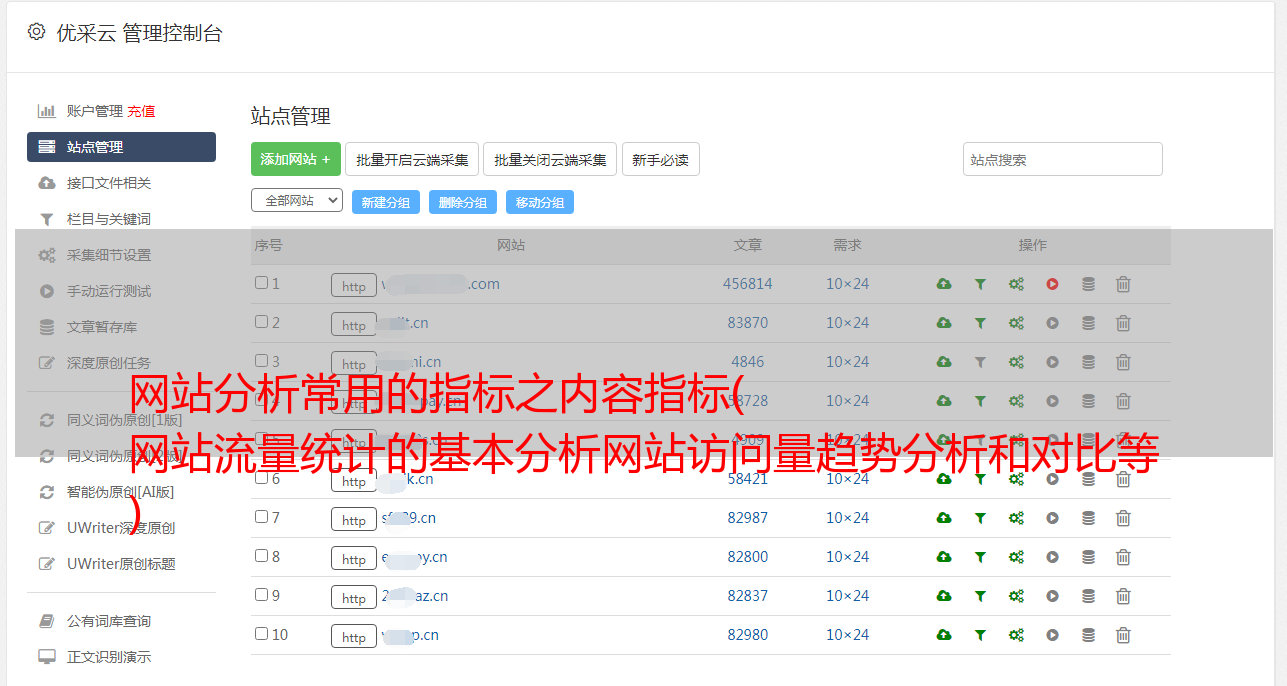Click the red play icon in row 1
The height and width of the screenshot is (686, 1287).
click(1052, 284)
